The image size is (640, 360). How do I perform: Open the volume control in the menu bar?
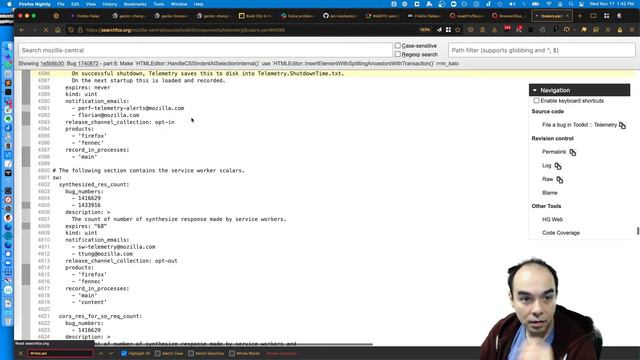tap(512, 4)
